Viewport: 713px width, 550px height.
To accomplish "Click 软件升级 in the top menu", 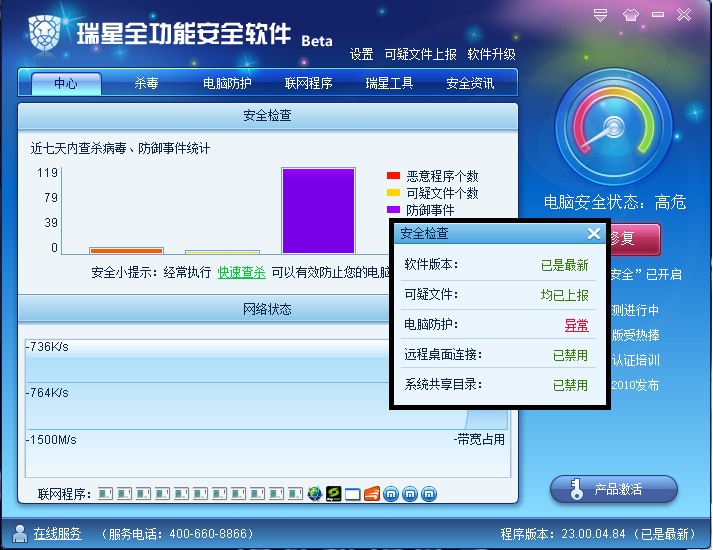I will tap(492, 55).
